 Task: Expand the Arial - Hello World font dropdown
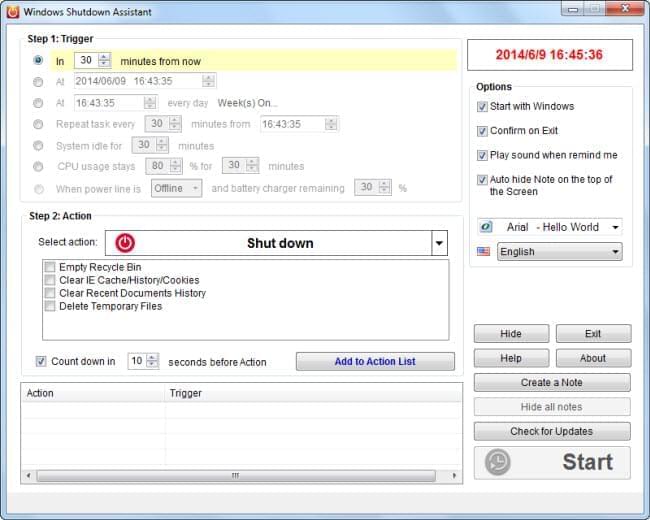pos(616,227)
